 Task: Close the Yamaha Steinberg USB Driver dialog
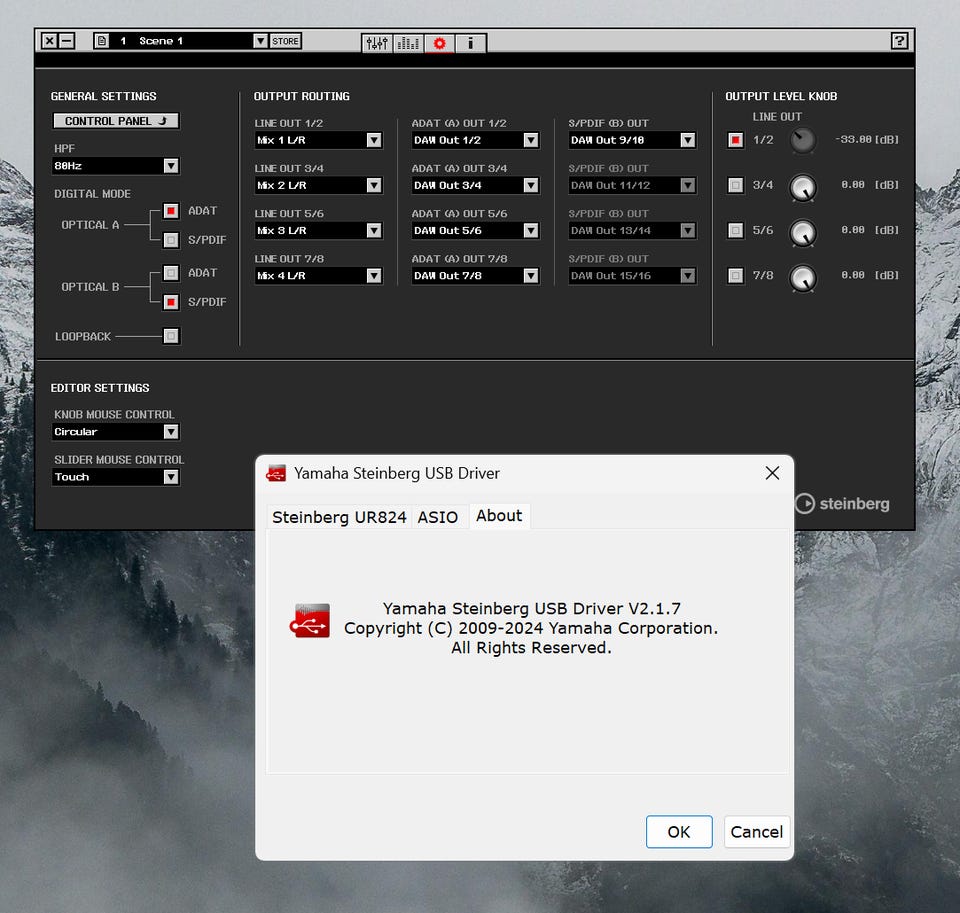(x=772, y=473)
